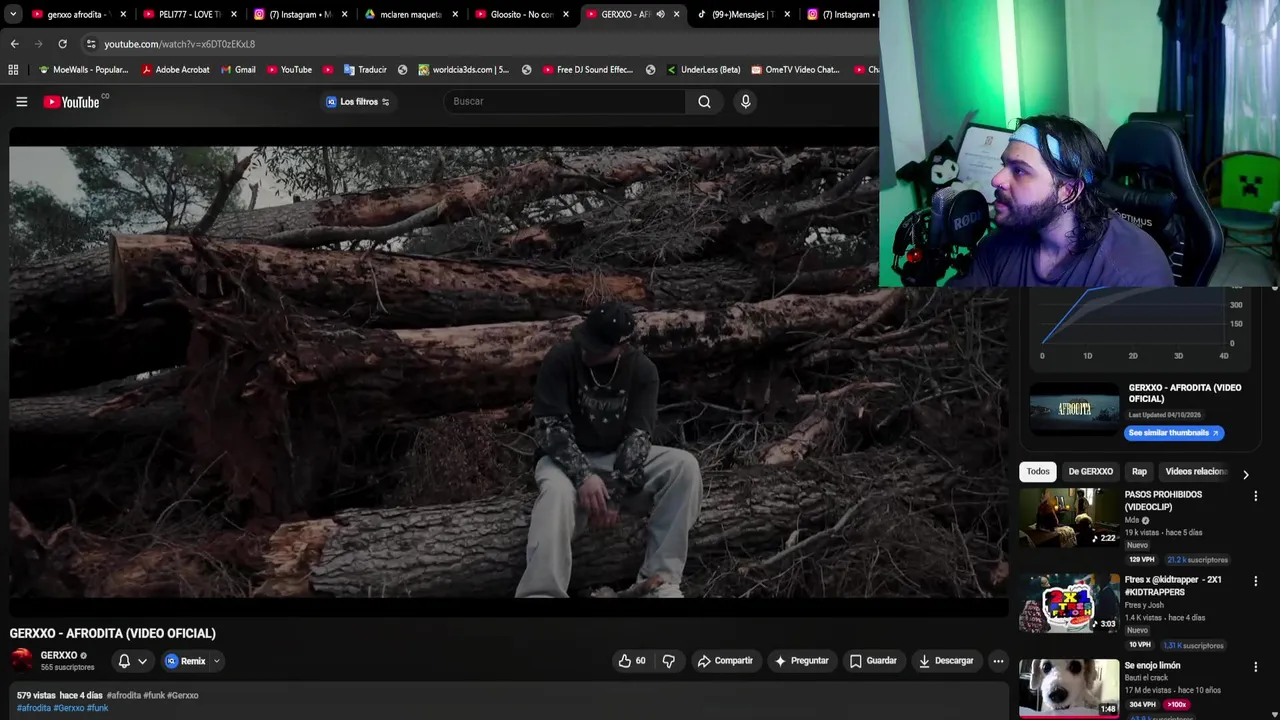Open options menu for Se enojo limón

pos(1256,666)
